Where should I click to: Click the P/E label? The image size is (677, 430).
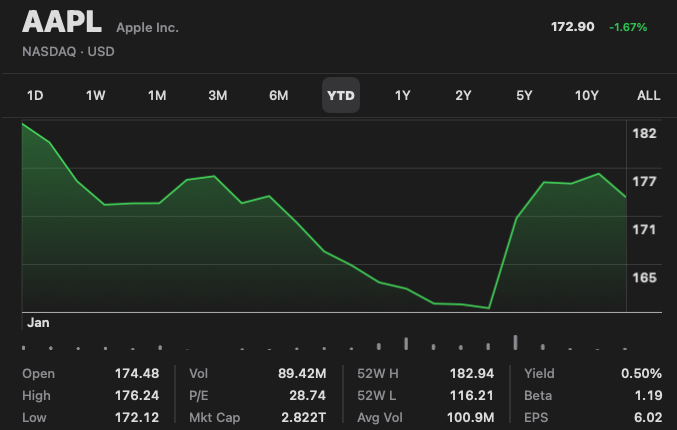point(199,395)
